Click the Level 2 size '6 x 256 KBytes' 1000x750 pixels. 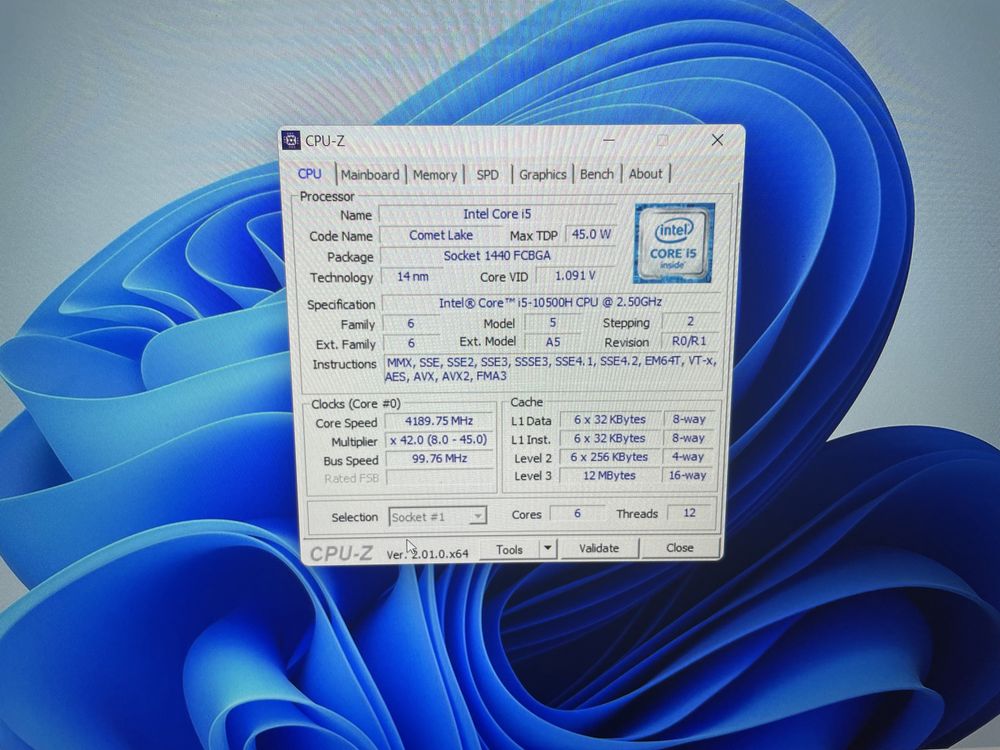[x=610, y=457]
